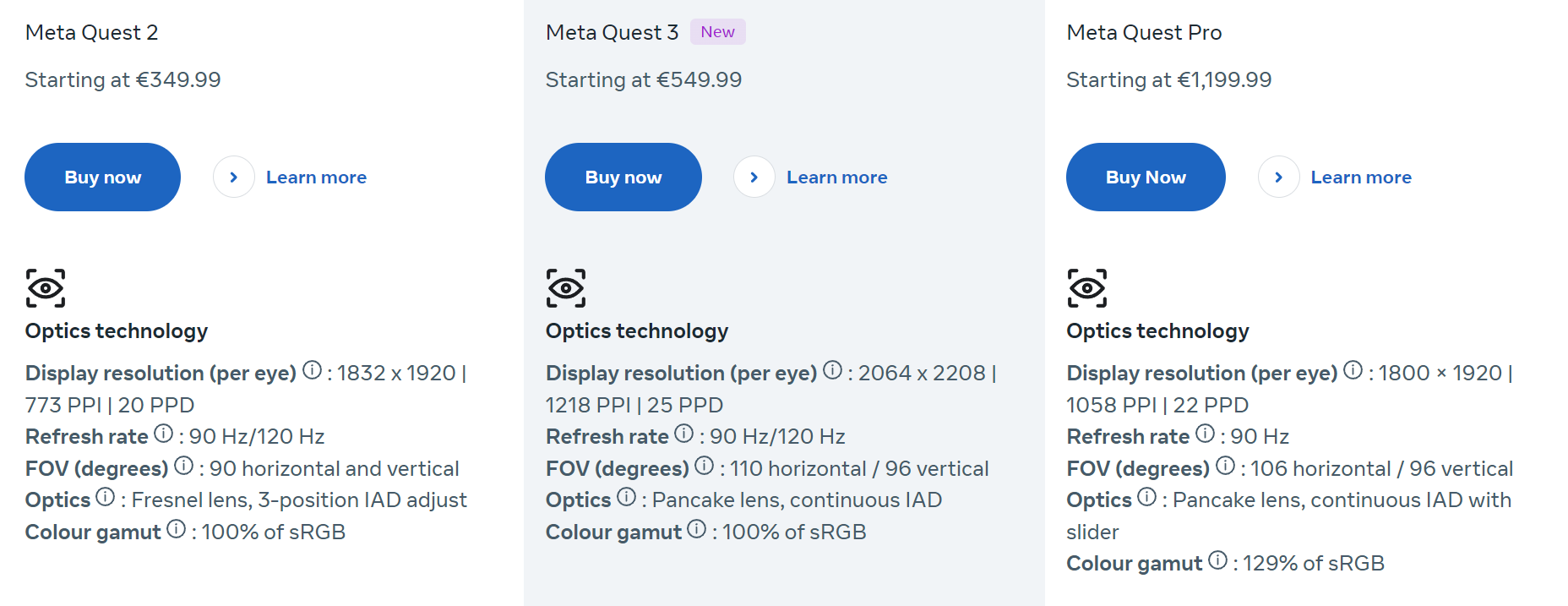Click the eye icon above Quest 3 Optics technology
Viewport: 1568px width, 606px height.
tap(566, 288)
